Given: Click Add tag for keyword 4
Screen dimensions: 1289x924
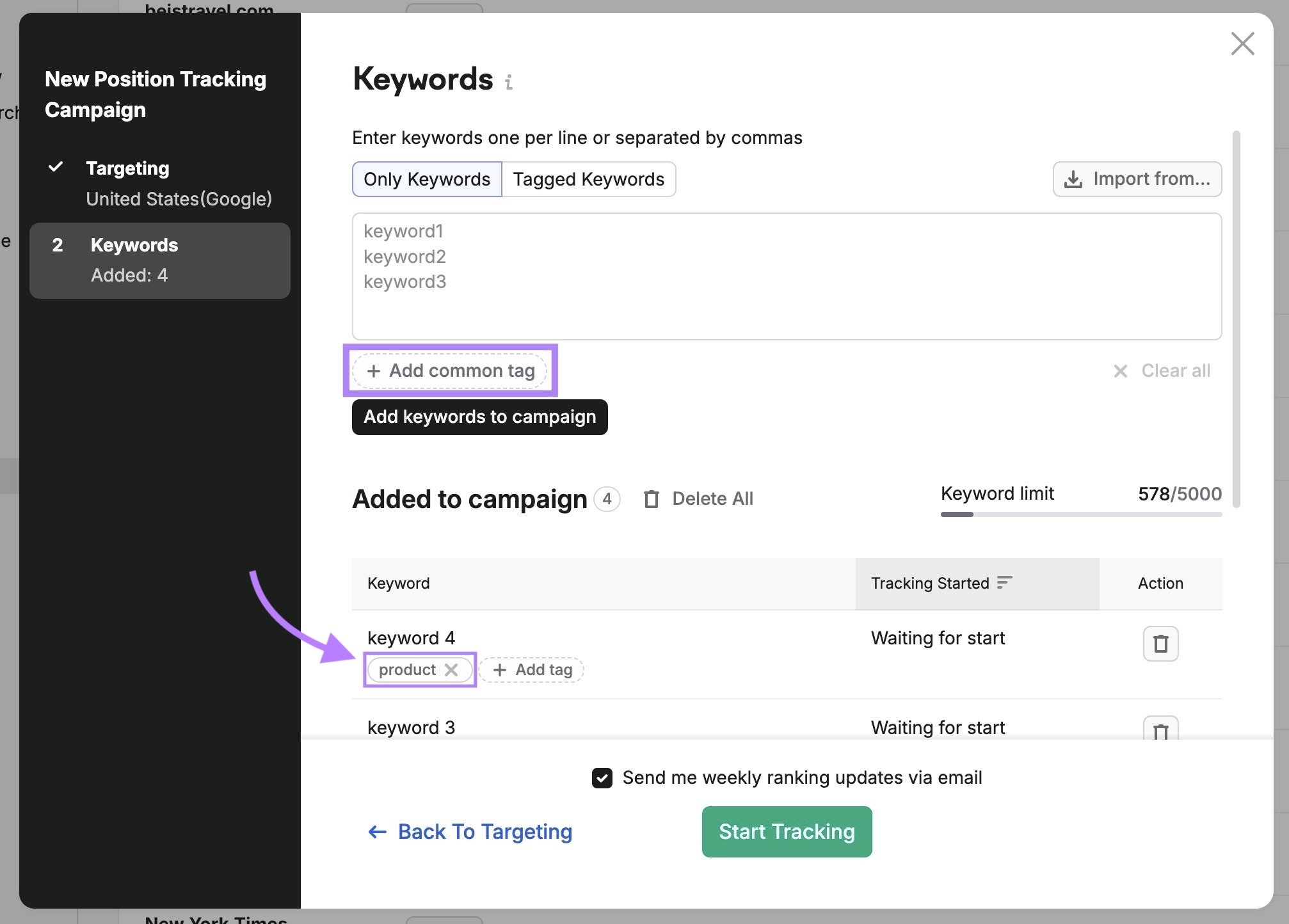Looking at the screenshot, I should tap(532, 670).
